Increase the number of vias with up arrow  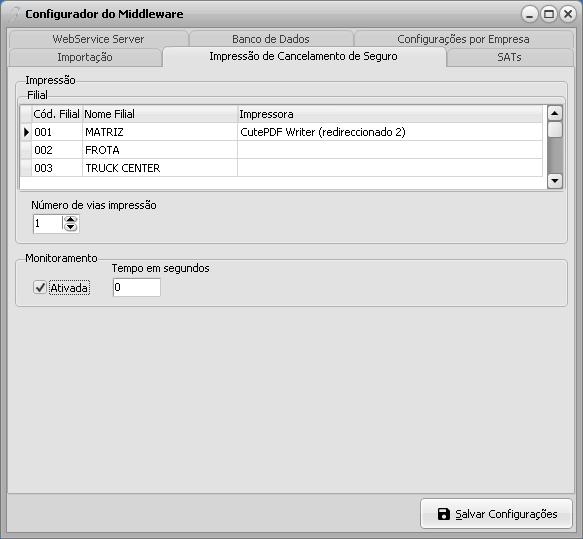coord(71,220)
